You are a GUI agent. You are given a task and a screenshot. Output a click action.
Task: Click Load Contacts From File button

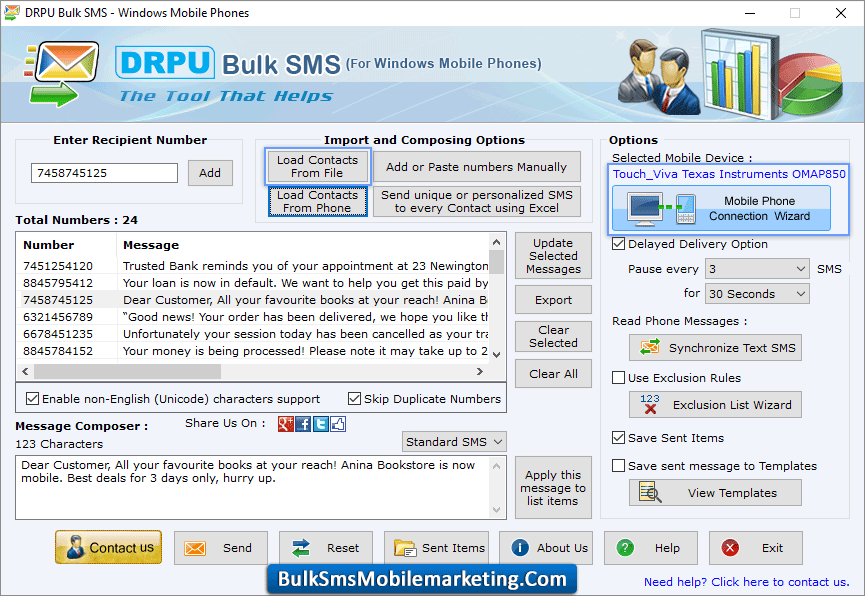[x=317, y=166]
